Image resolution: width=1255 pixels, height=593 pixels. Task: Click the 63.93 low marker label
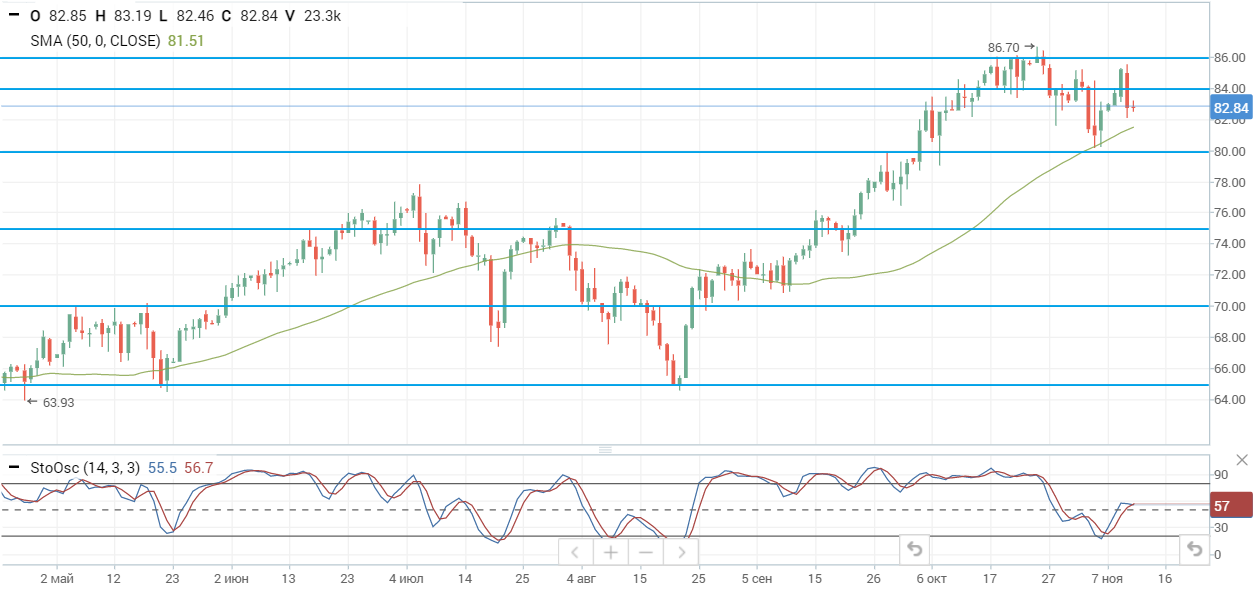point(59,402)
